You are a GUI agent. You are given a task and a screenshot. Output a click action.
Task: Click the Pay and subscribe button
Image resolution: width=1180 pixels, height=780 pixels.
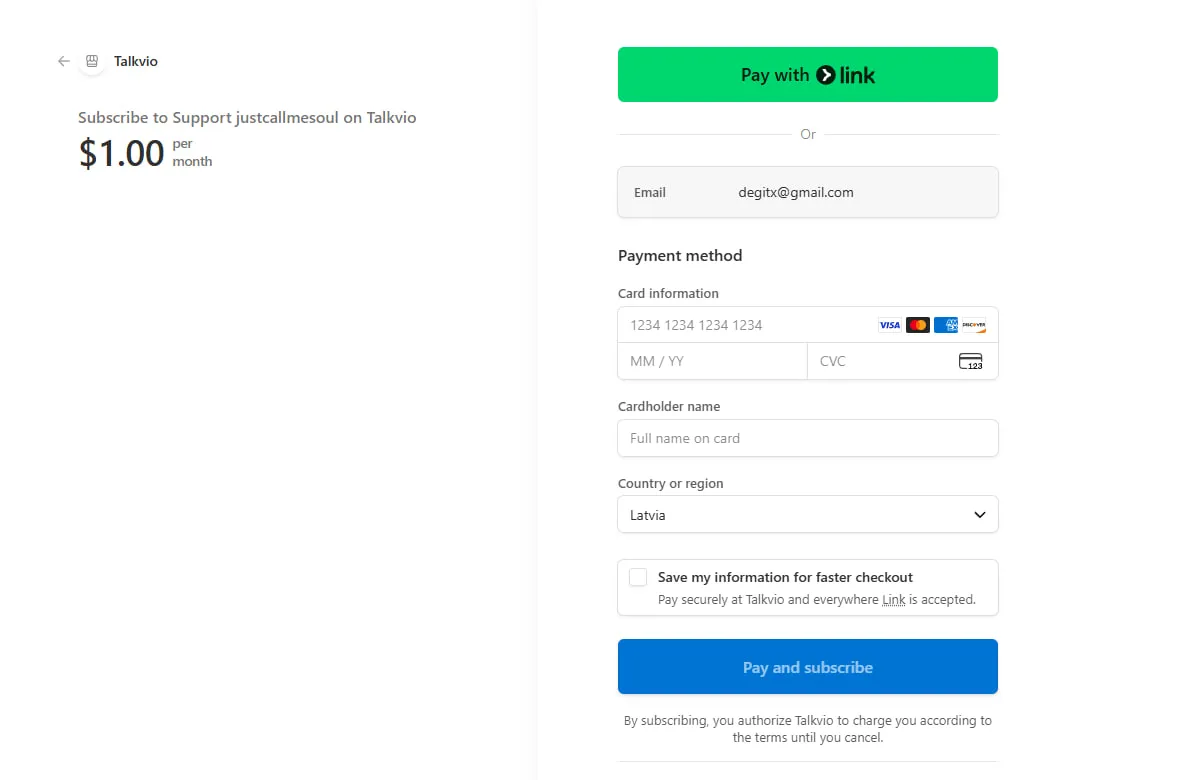click(x=807, y=667)
